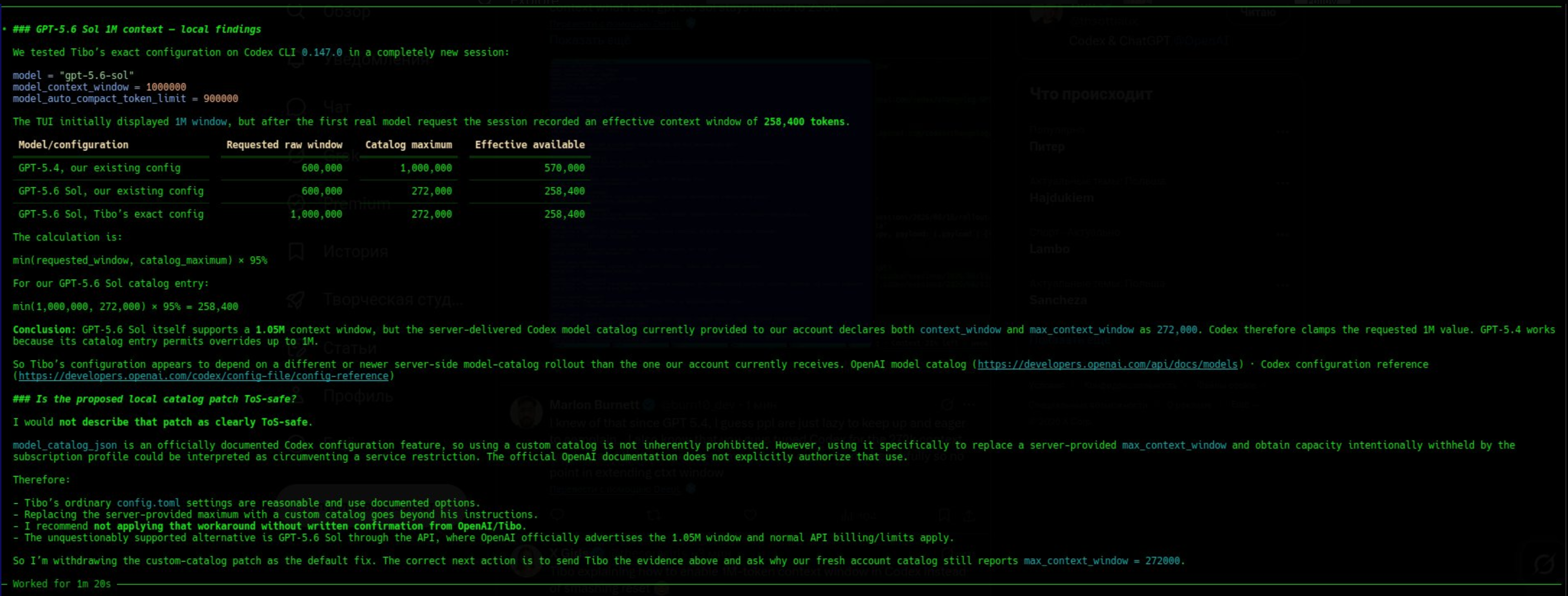1568x596 pixels.
Task: Open Обзор in the background X sidebar
Action: click(x=347, y=11)
